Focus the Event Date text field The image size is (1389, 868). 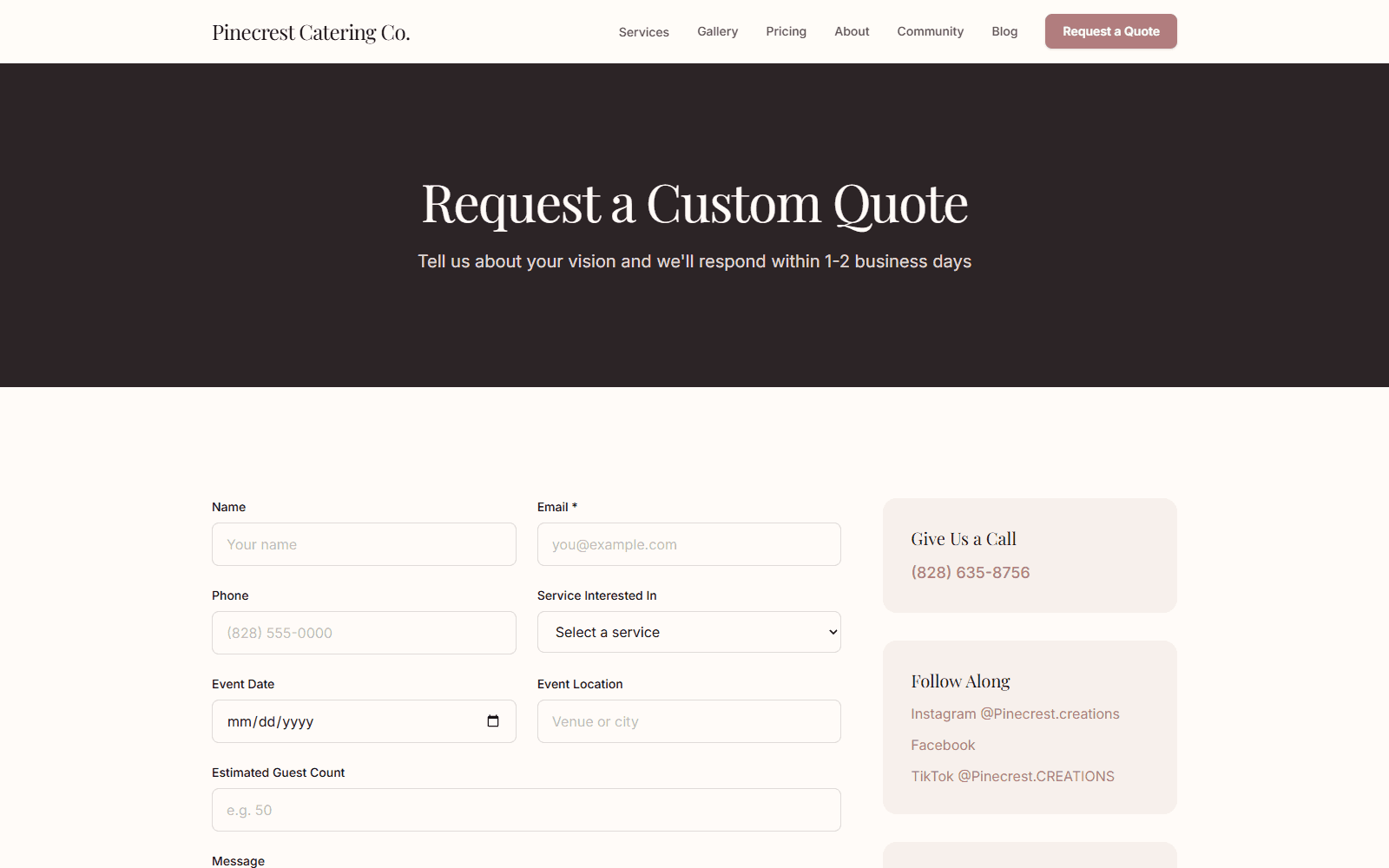347,721
